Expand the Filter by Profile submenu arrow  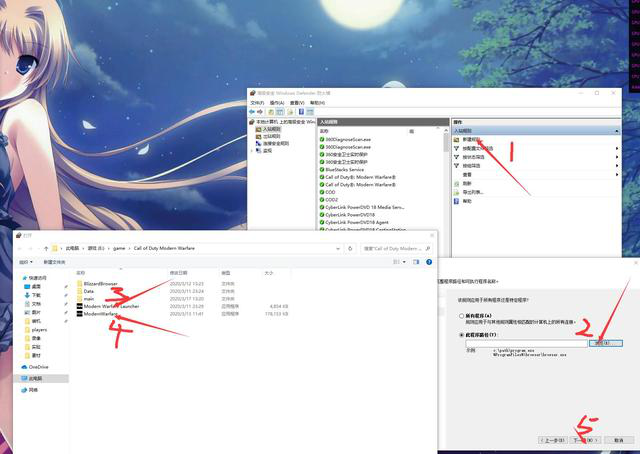(x=617, y=148)
